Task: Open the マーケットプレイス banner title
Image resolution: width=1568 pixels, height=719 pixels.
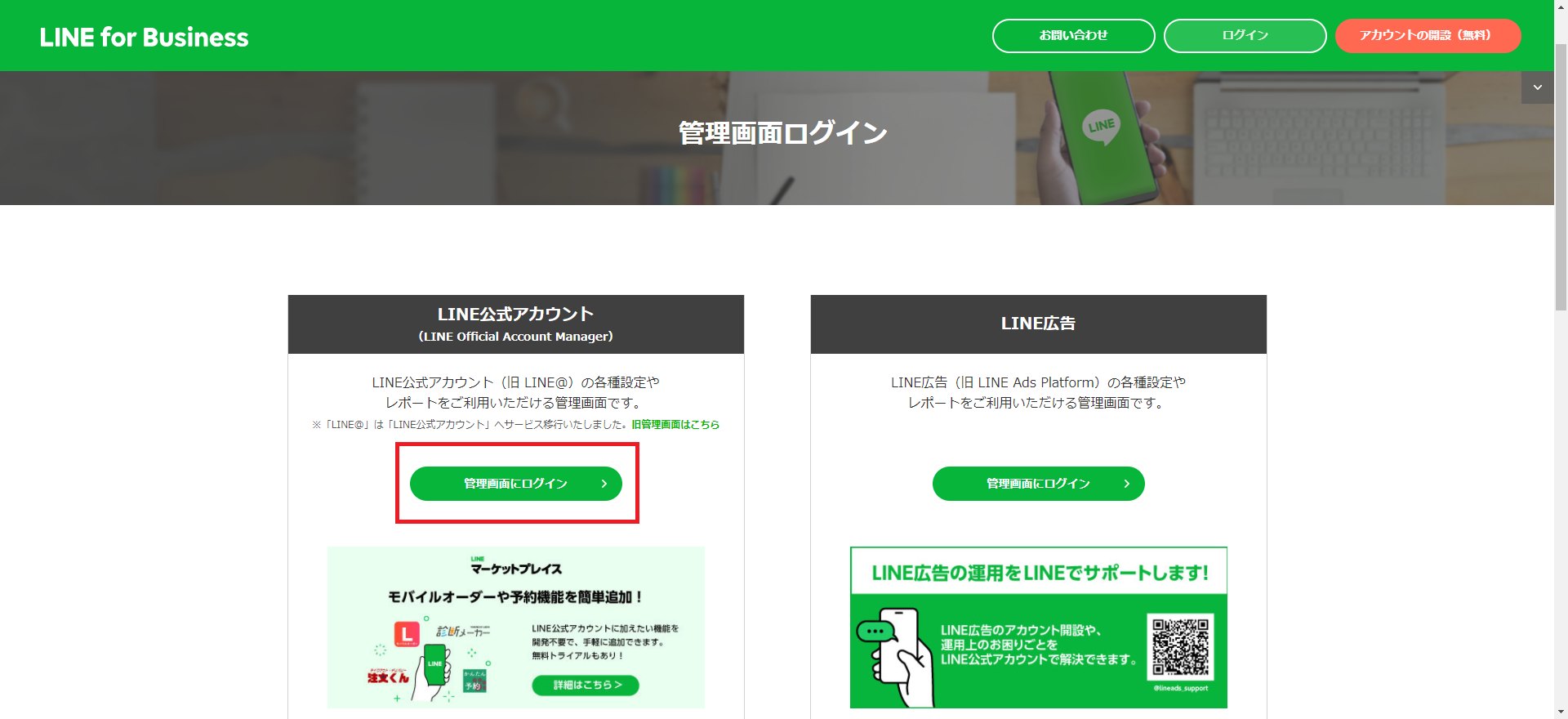Action: click(516, 567)
